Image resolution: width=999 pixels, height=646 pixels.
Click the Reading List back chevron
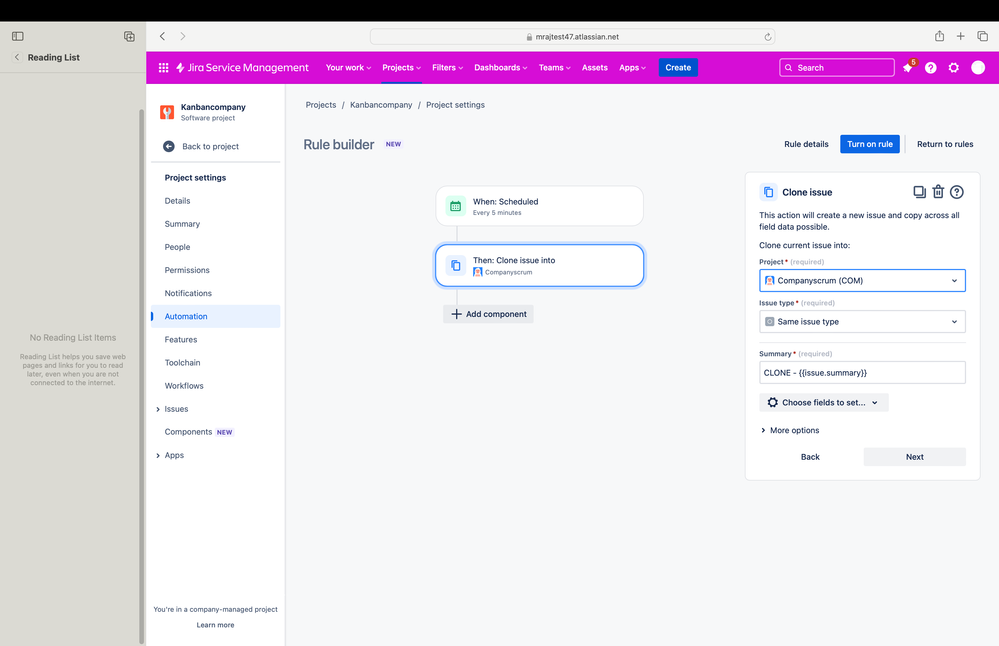click(x=17, y=57)
